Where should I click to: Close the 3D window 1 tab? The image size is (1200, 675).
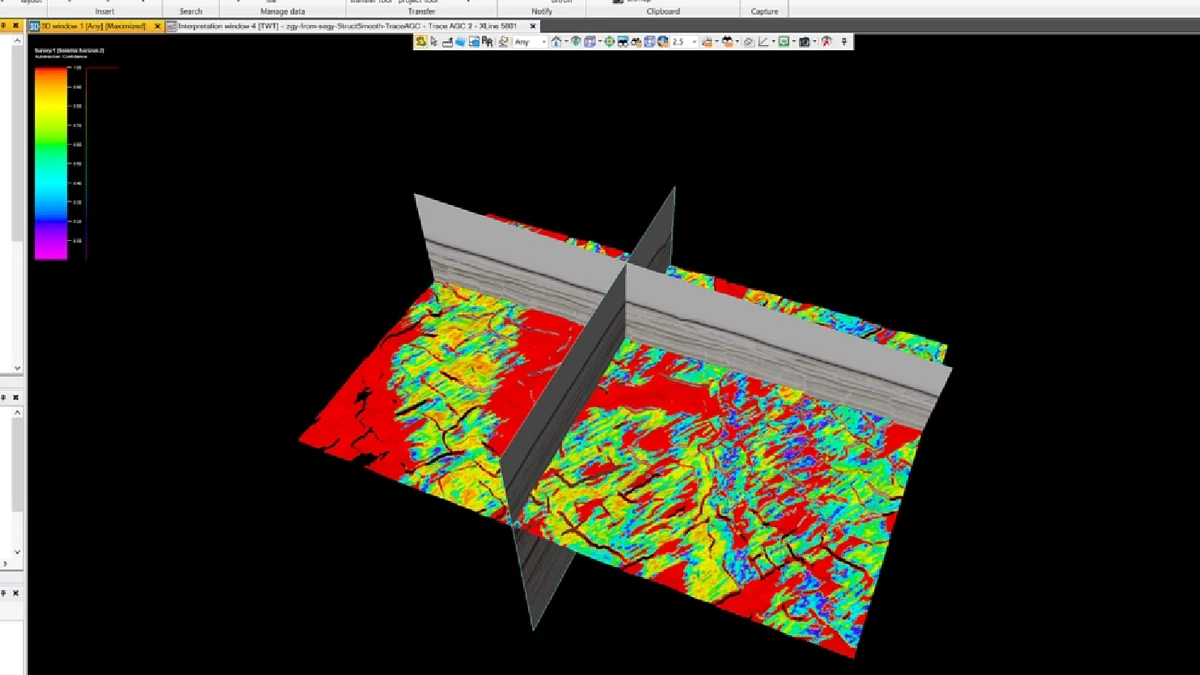(158, 26)
